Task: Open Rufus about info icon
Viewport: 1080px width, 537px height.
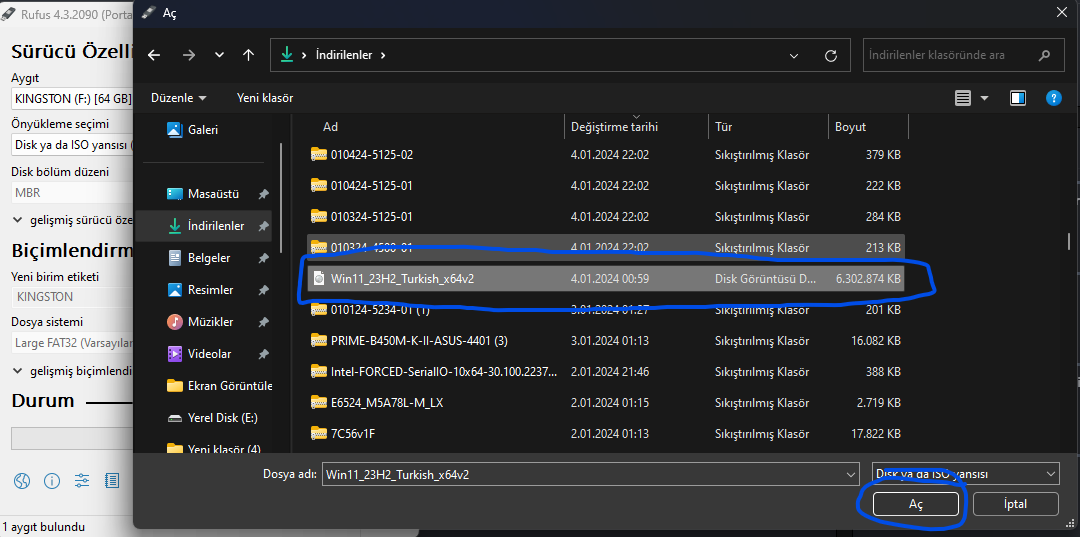Action: click(52, 480)
